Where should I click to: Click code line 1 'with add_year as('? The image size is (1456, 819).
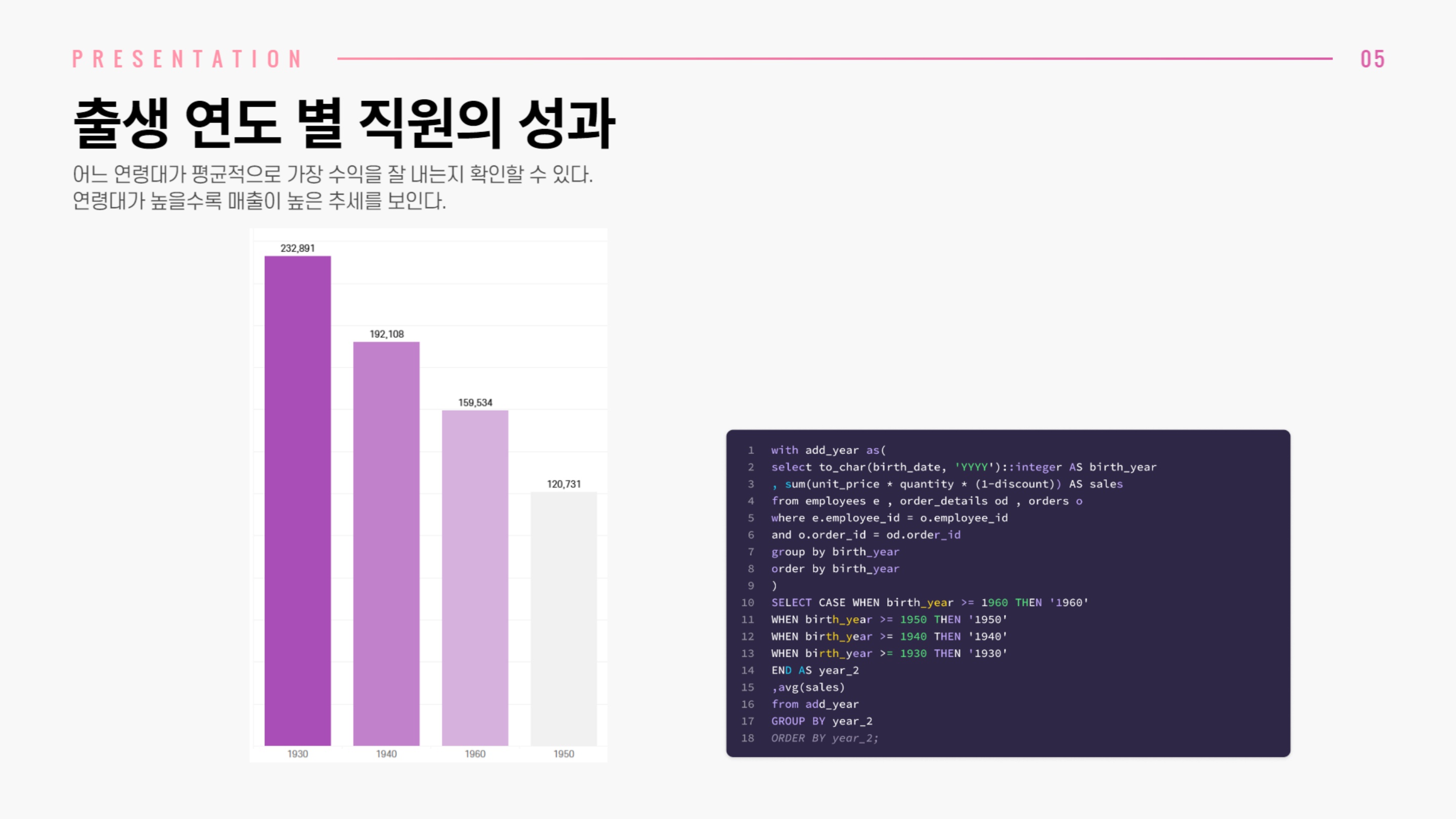[828, 450]
